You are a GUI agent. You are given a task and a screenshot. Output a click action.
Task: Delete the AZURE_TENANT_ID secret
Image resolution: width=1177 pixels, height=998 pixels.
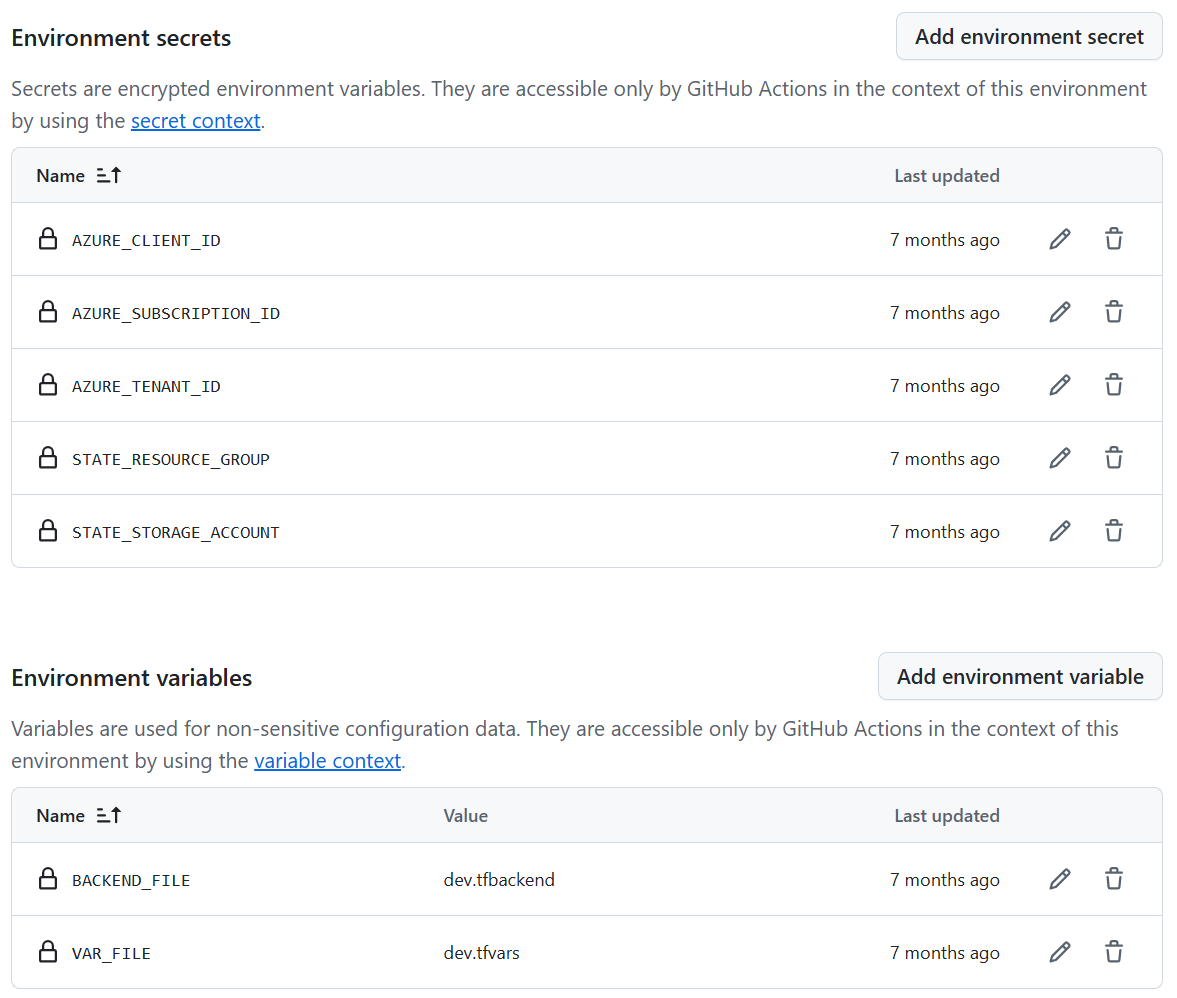pyautogui.click(x=1114, y=385)
